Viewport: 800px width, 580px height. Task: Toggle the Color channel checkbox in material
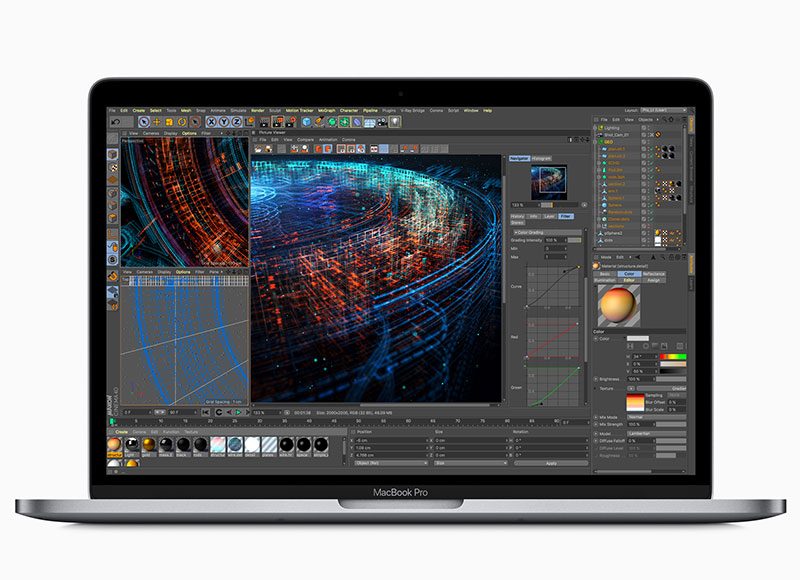[x=597, y=339]
